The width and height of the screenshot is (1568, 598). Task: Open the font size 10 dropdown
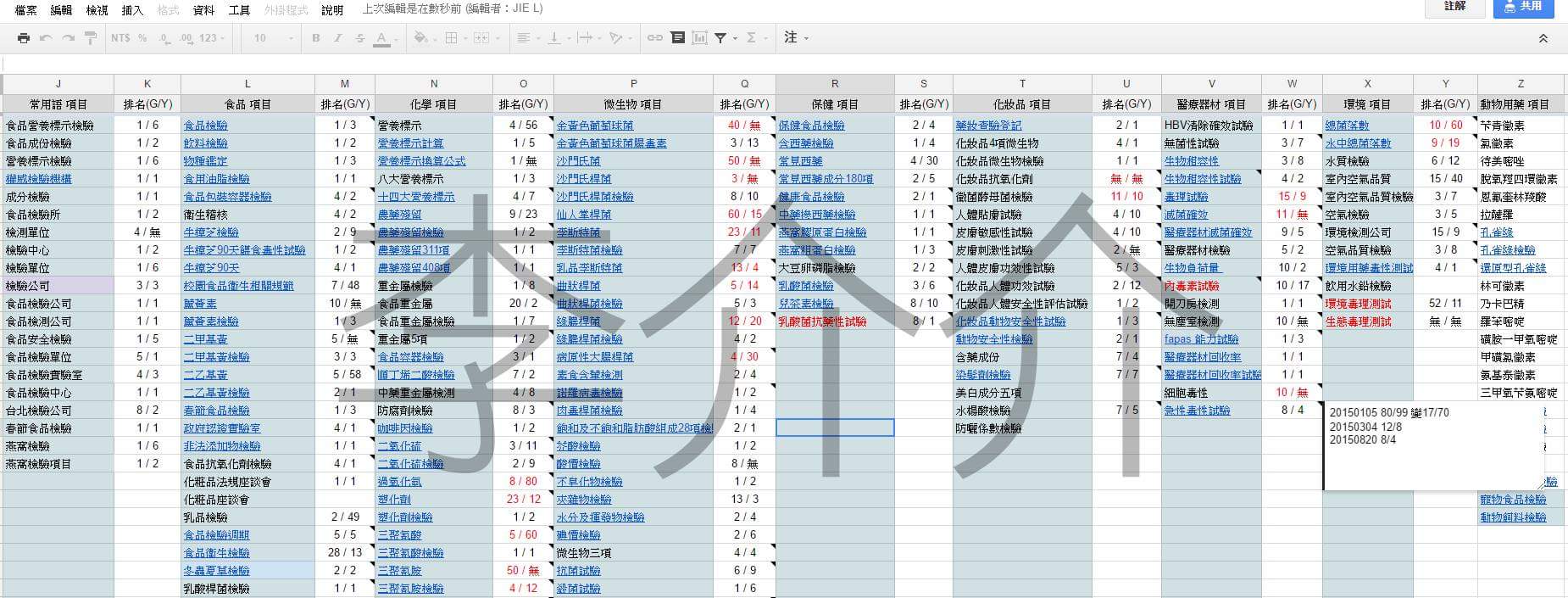click(x=273, y=38)
